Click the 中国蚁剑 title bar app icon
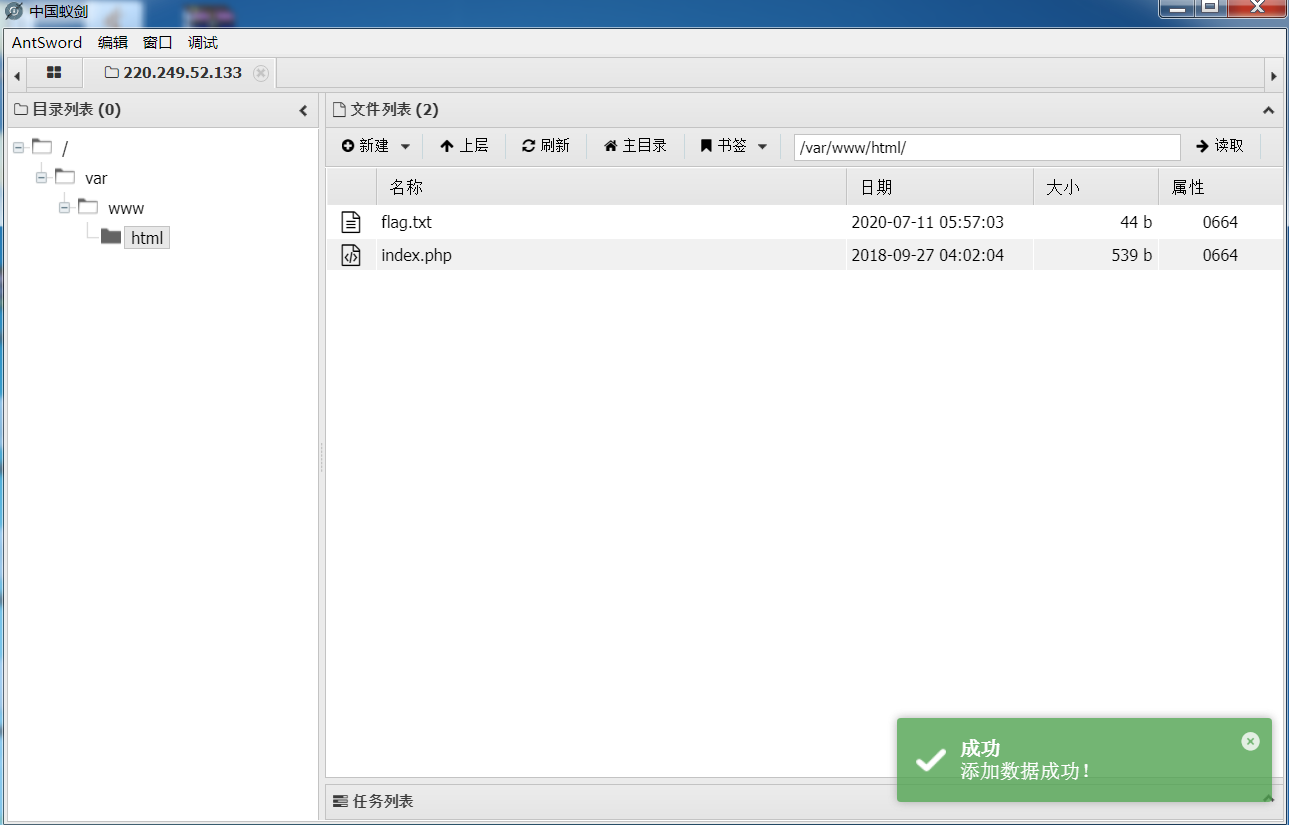Viewport: 1289px width, 825px height. tap(14, 12)
